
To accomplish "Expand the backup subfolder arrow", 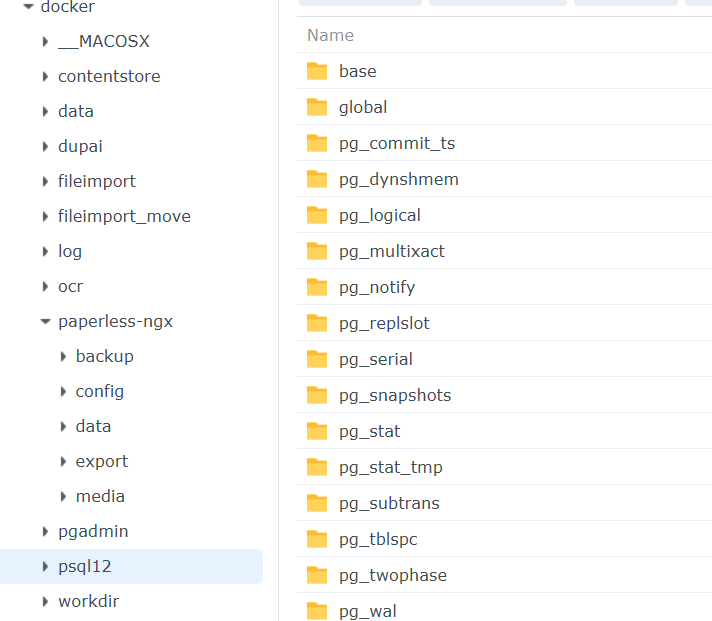I will [x=63, y=356].
